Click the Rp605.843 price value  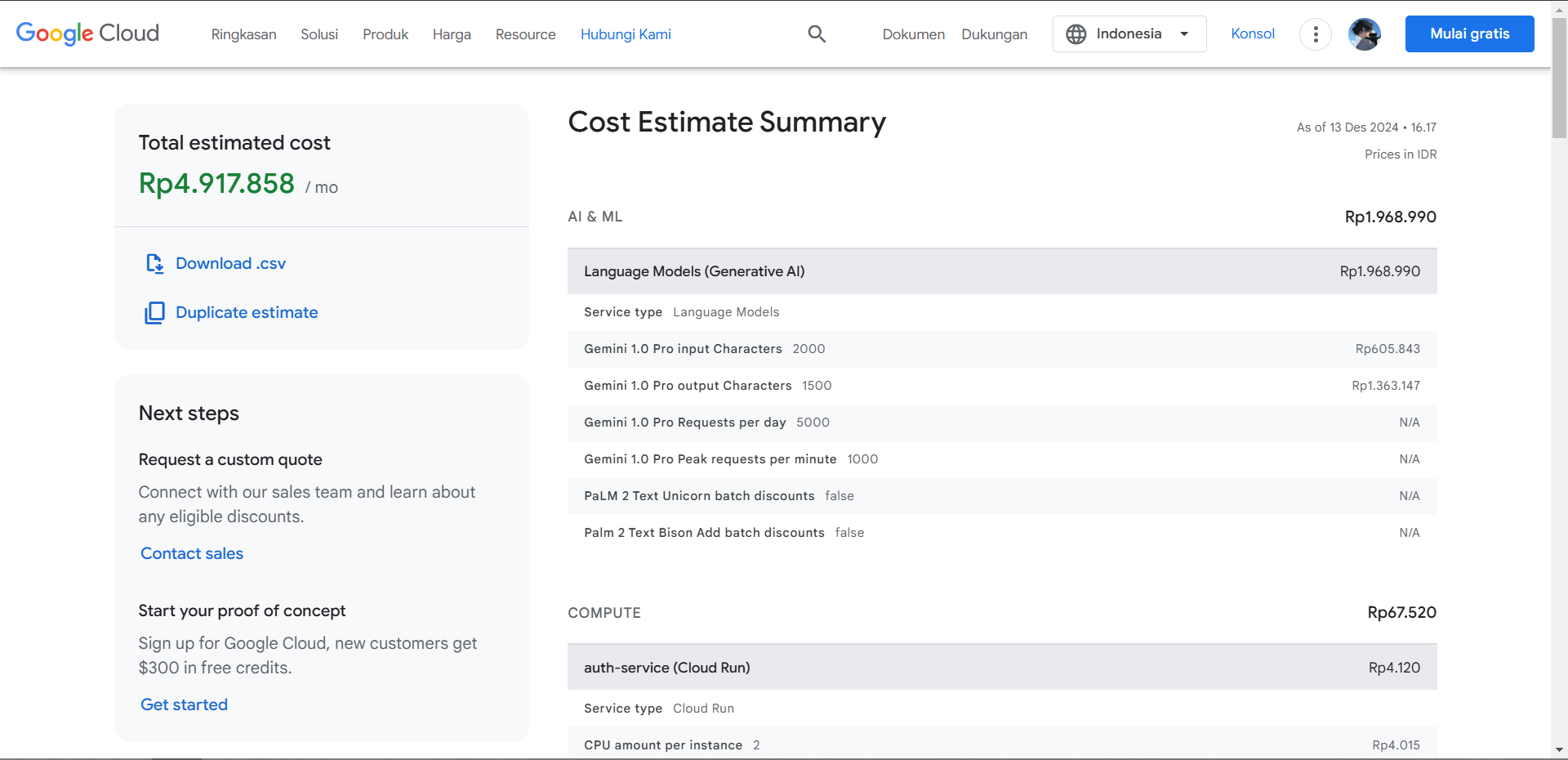pos(1388,349)
